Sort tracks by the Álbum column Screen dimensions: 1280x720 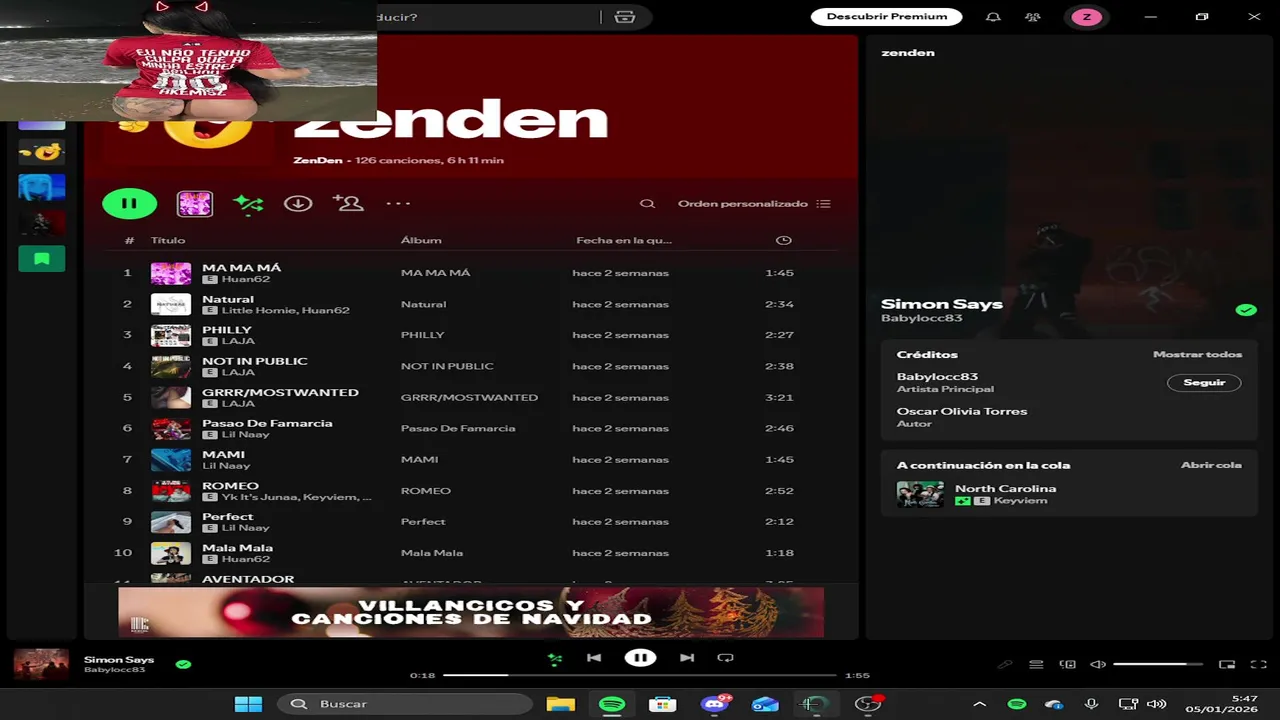coord(421,240)
